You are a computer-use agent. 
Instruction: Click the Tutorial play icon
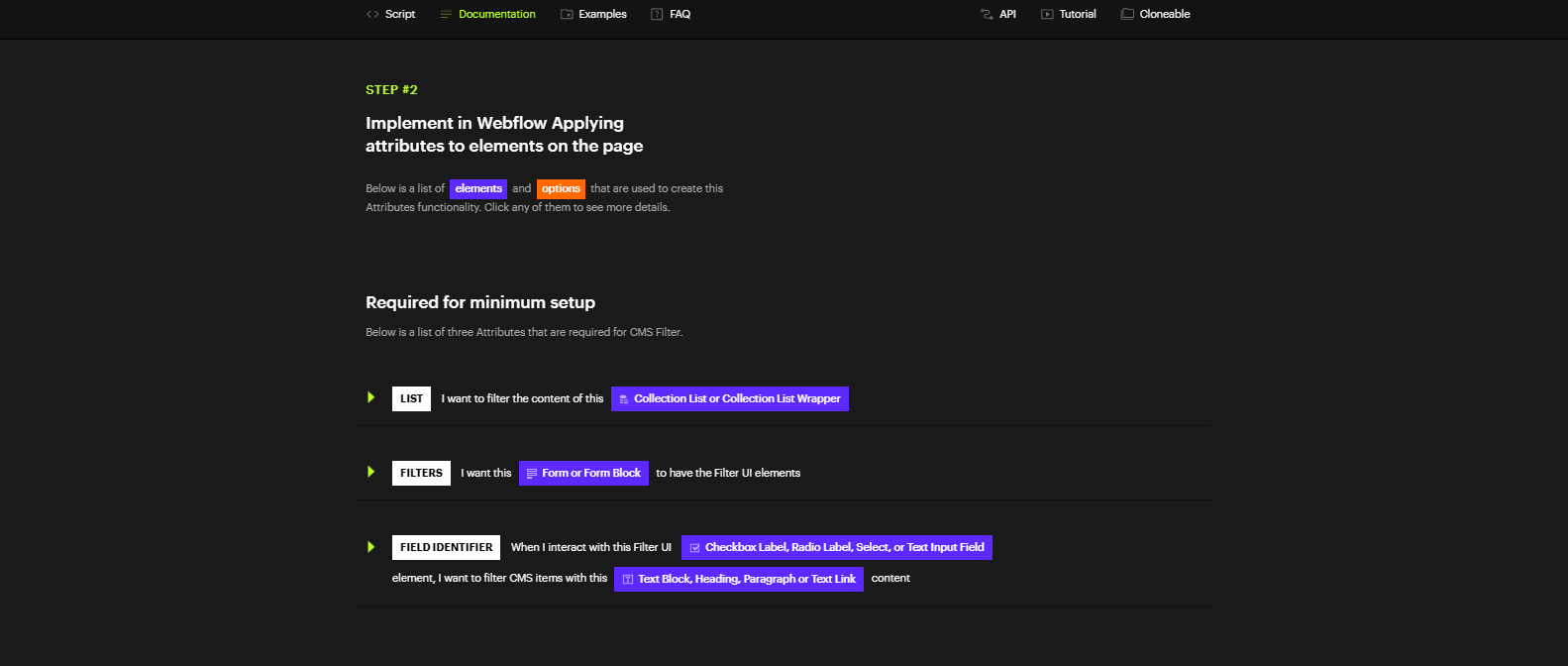pyautogui.click(x=1047, y=14)
